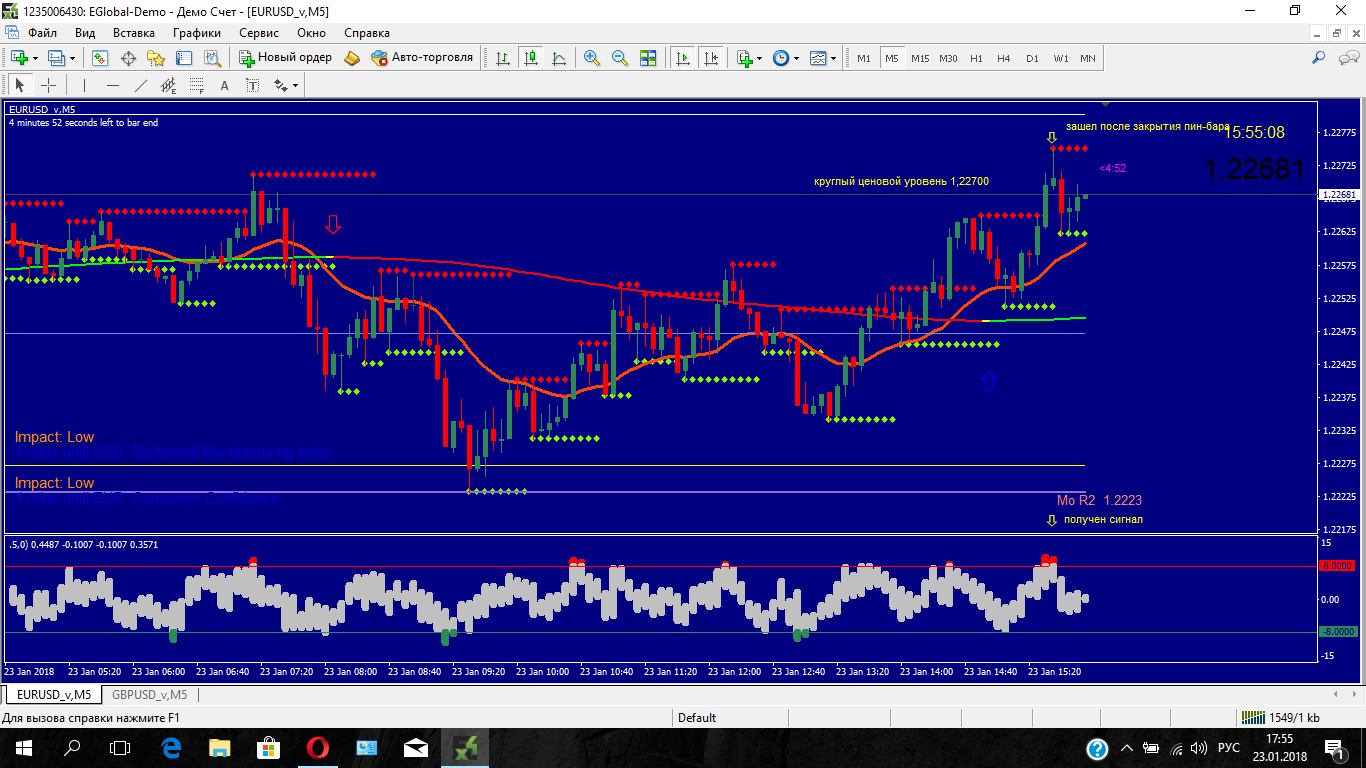Switch to the GBPUSD_v,M5 chart tab
This screenshot has width=1366, height=768.
click(x=149, y=694)
